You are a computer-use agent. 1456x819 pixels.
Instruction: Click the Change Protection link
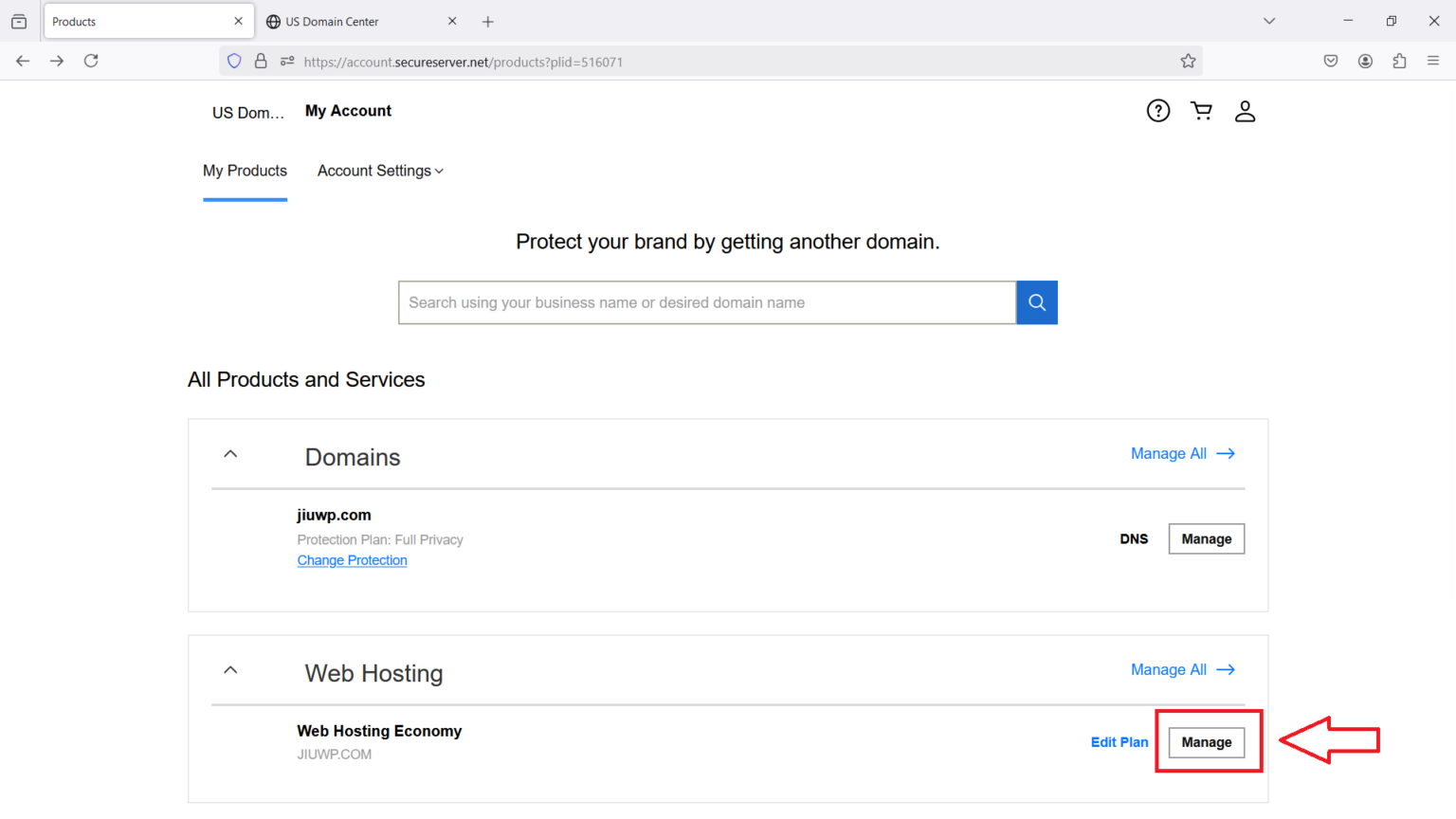(x=352, y=560)
